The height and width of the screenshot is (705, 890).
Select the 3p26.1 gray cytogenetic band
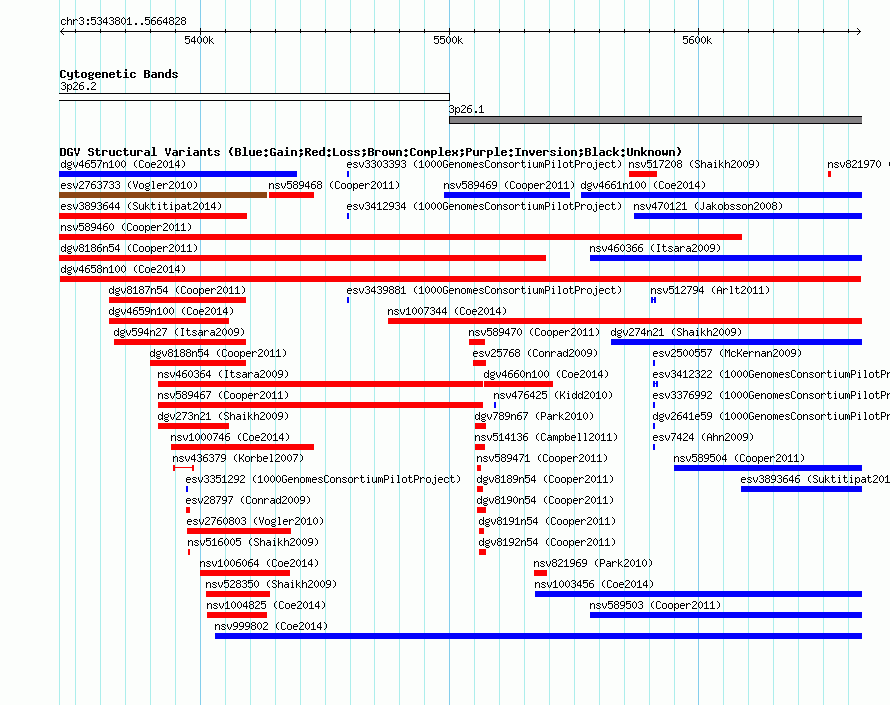coord(656,120)
